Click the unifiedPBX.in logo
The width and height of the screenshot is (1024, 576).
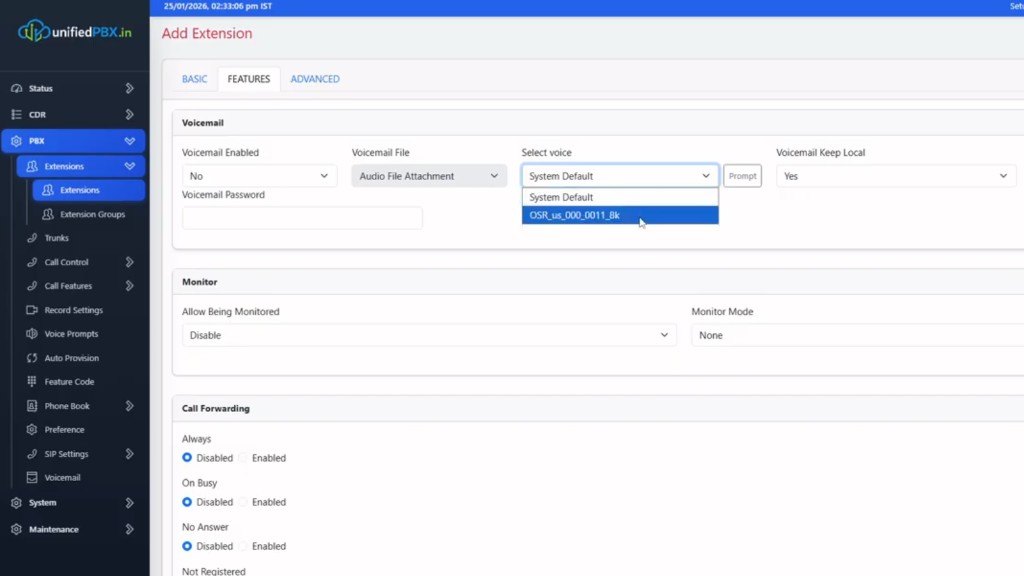pyautogui.click(x=74, y=31)
